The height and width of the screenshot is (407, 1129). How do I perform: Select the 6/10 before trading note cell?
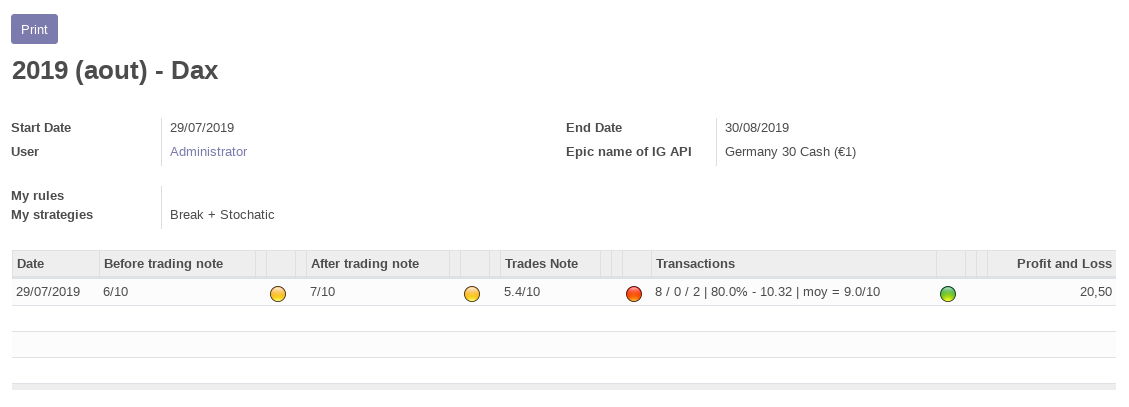pos(116,292)
